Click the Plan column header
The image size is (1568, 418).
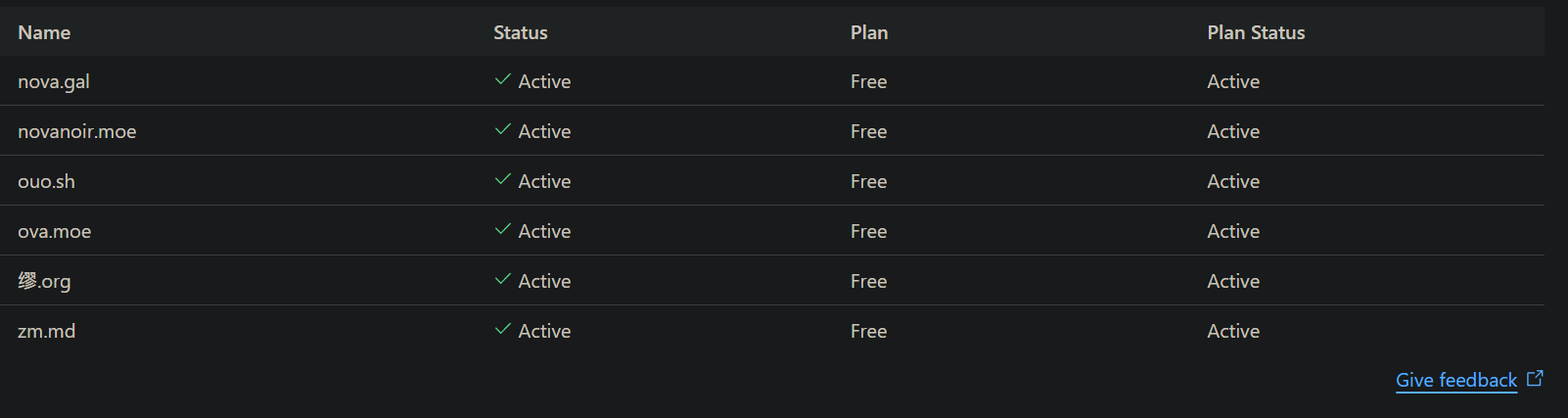pyautogui.click(x=869, y=32)
